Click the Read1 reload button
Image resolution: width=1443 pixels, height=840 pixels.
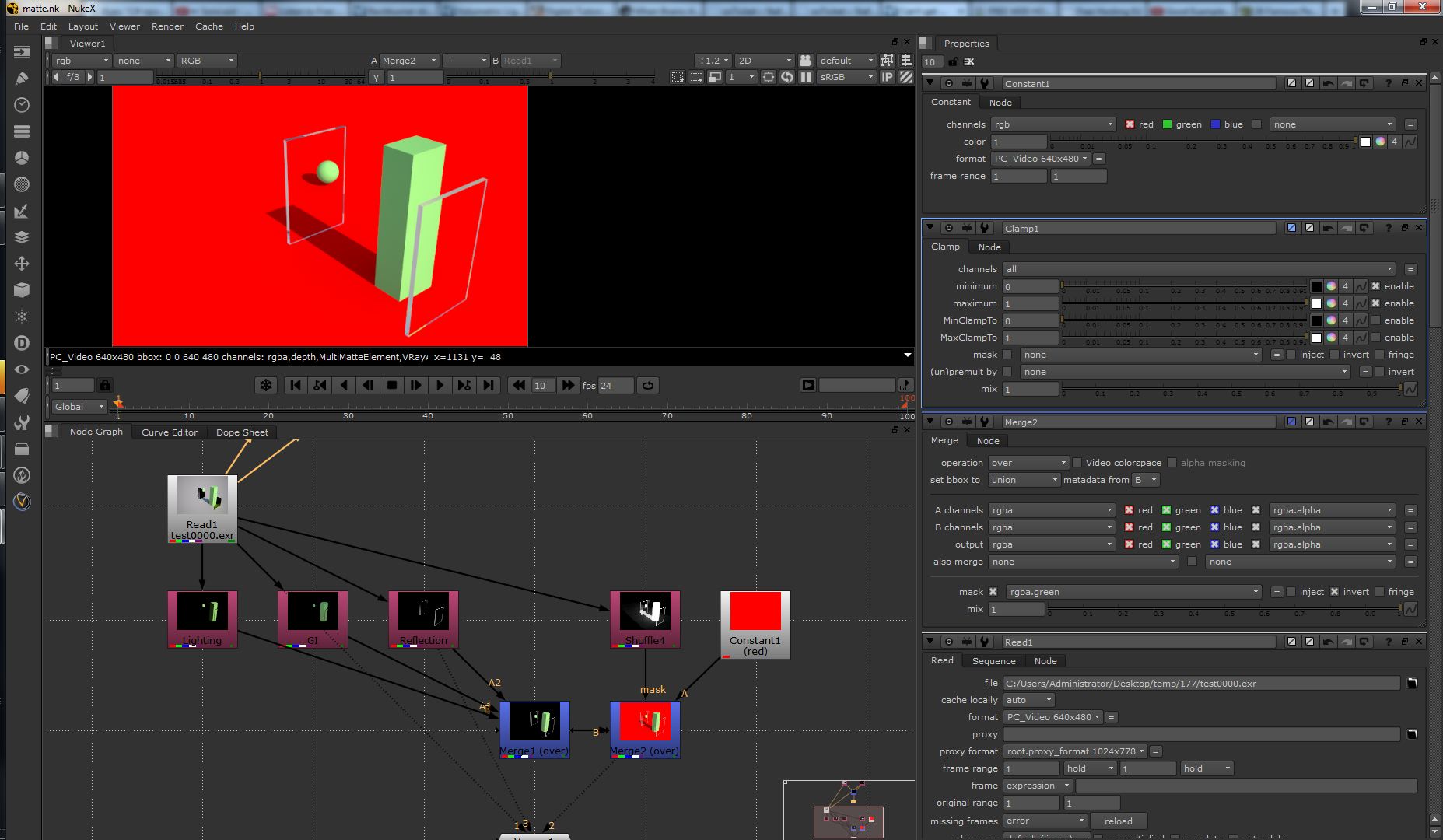tap(1118, 821)
